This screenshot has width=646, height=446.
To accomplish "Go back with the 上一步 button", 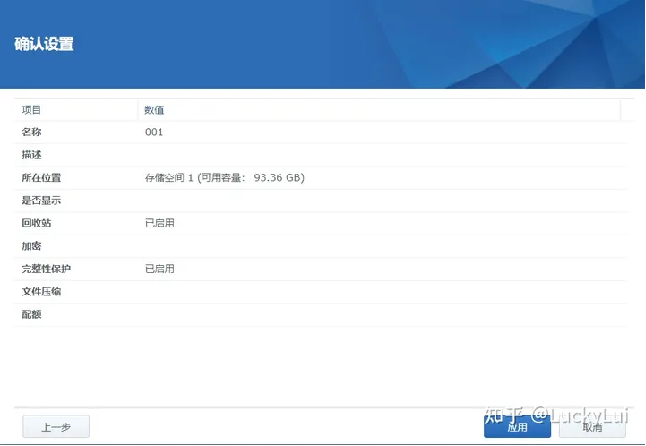I will (56, 427).
